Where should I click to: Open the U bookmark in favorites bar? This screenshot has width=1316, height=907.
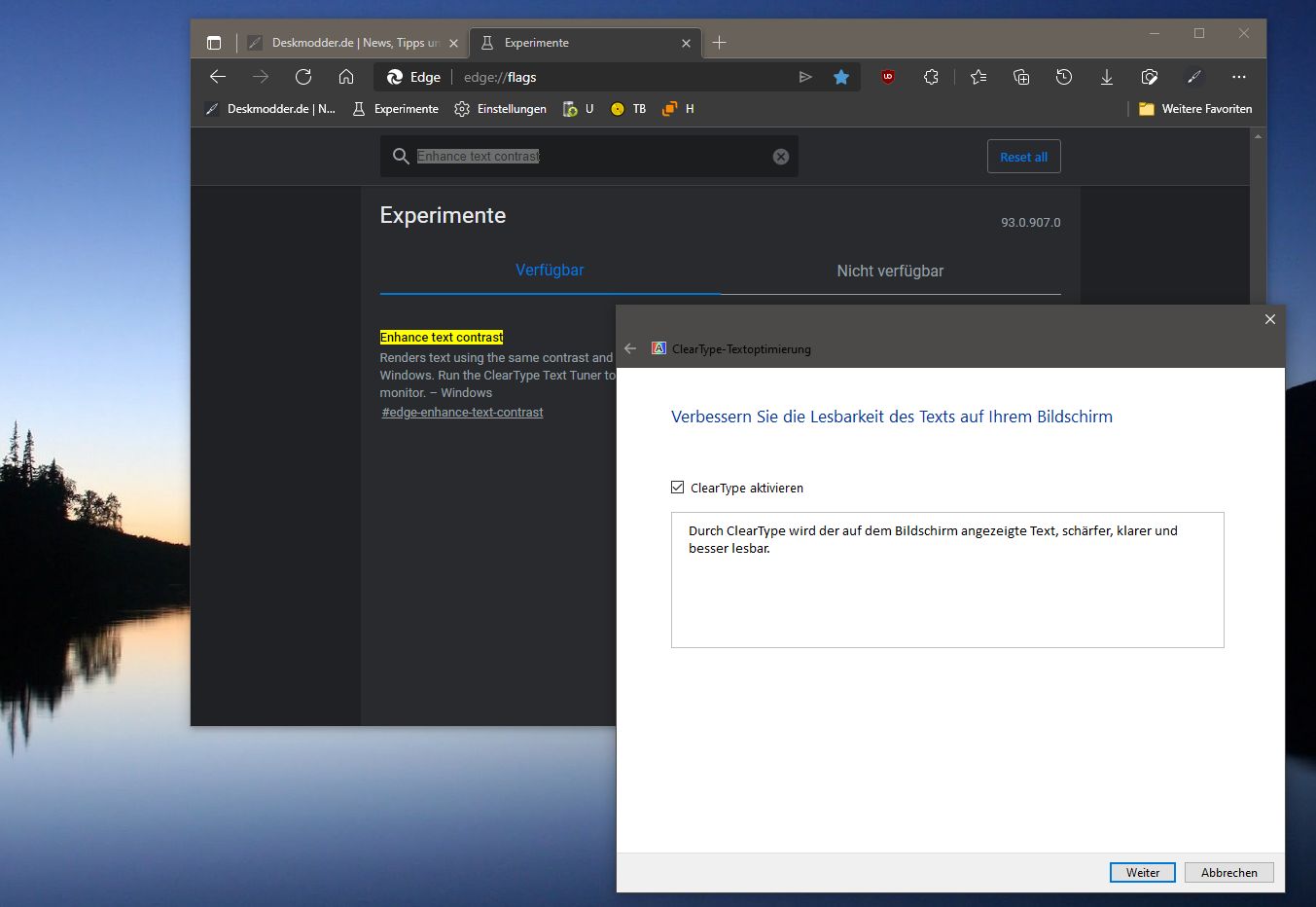[579, 109]
